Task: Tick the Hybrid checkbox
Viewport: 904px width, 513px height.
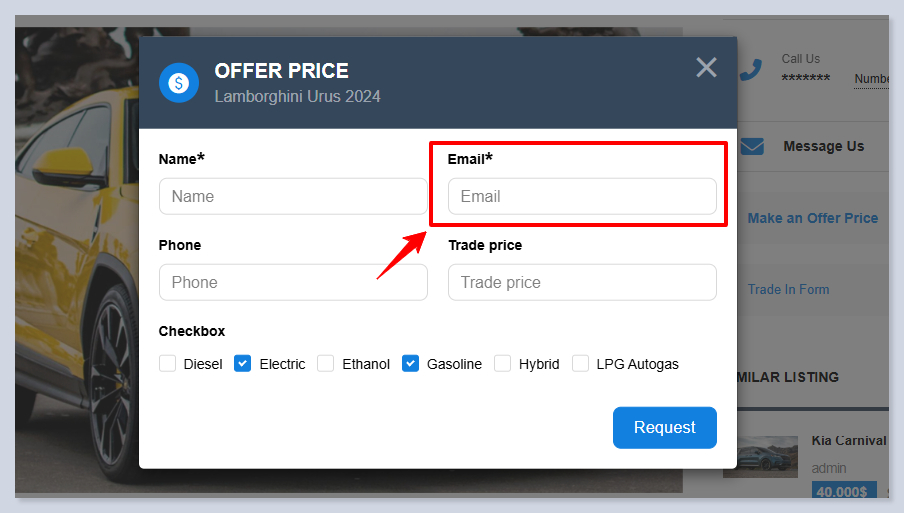Action: [x=502, y=364]
